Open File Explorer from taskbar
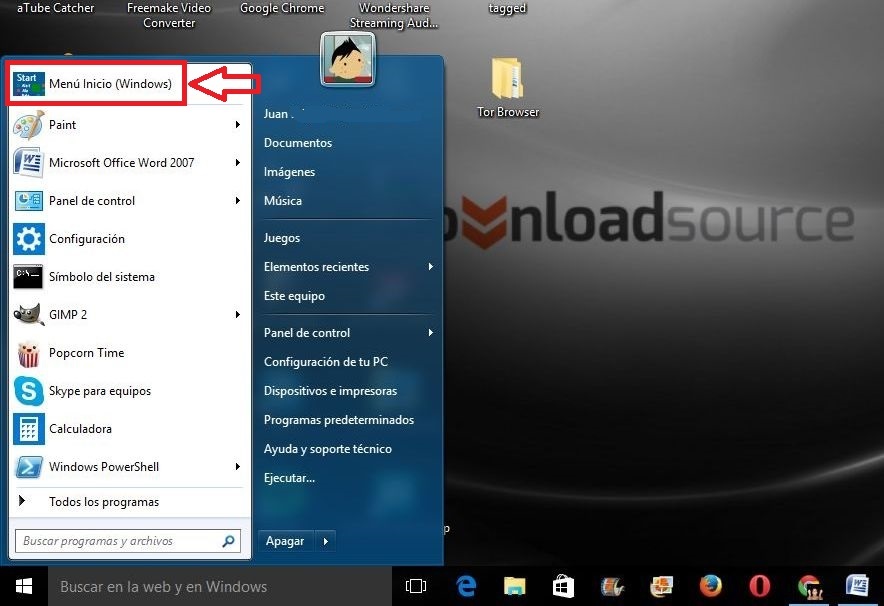Viewport: 884px width, 606px height. tap(514, 586)
